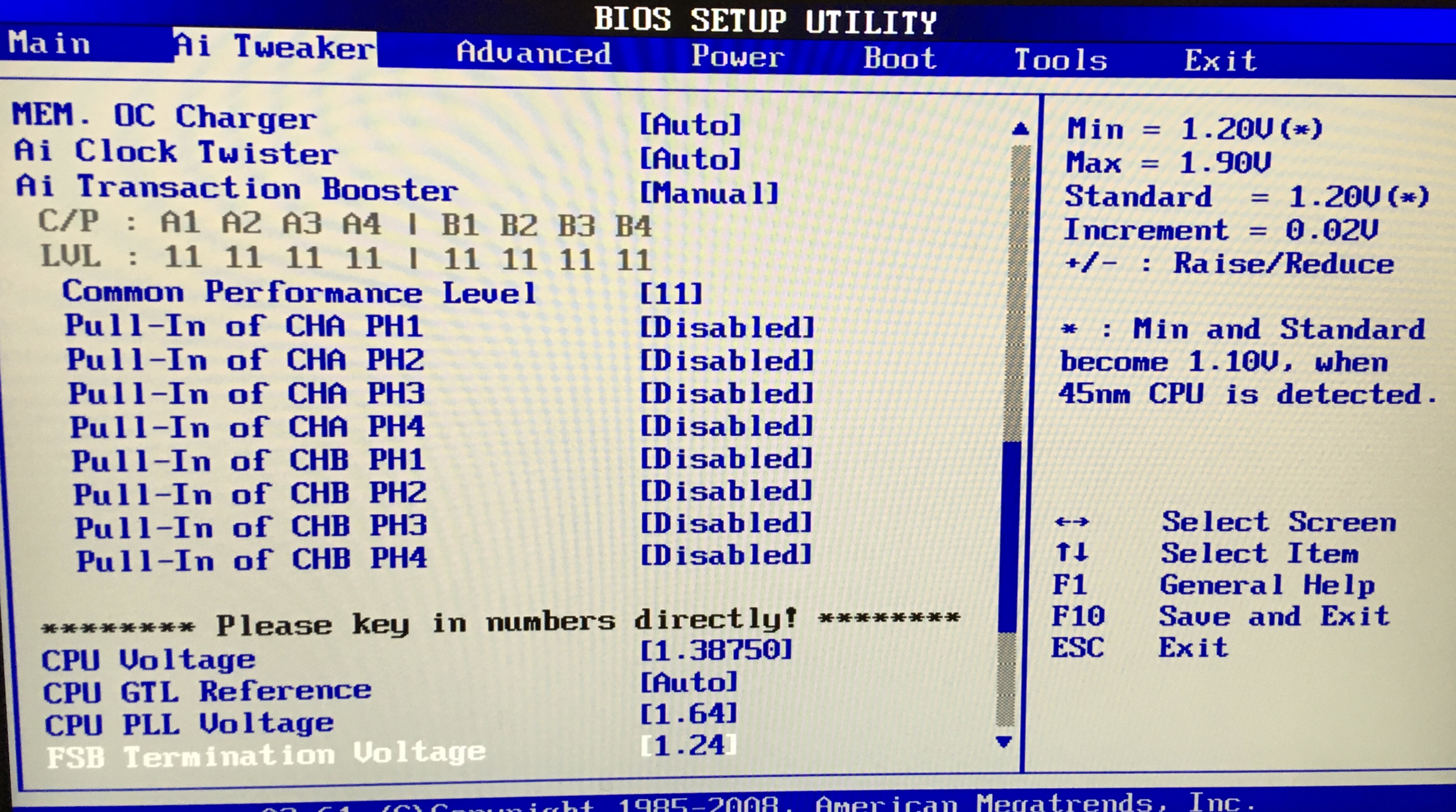Click highlighted FSB Termination Voltage item
The height and width of the screenshot is (812, 1456).
tap(266, 755)
